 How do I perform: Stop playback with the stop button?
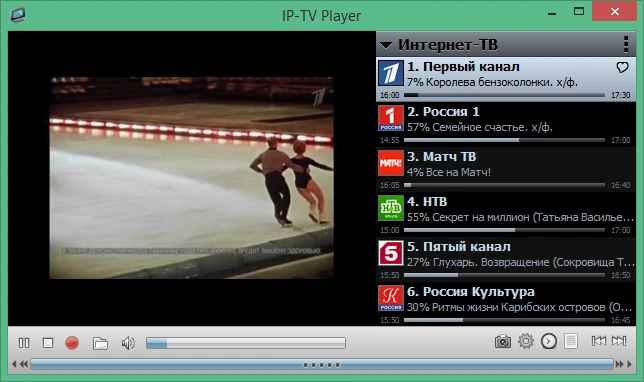(x=48, y=343)
